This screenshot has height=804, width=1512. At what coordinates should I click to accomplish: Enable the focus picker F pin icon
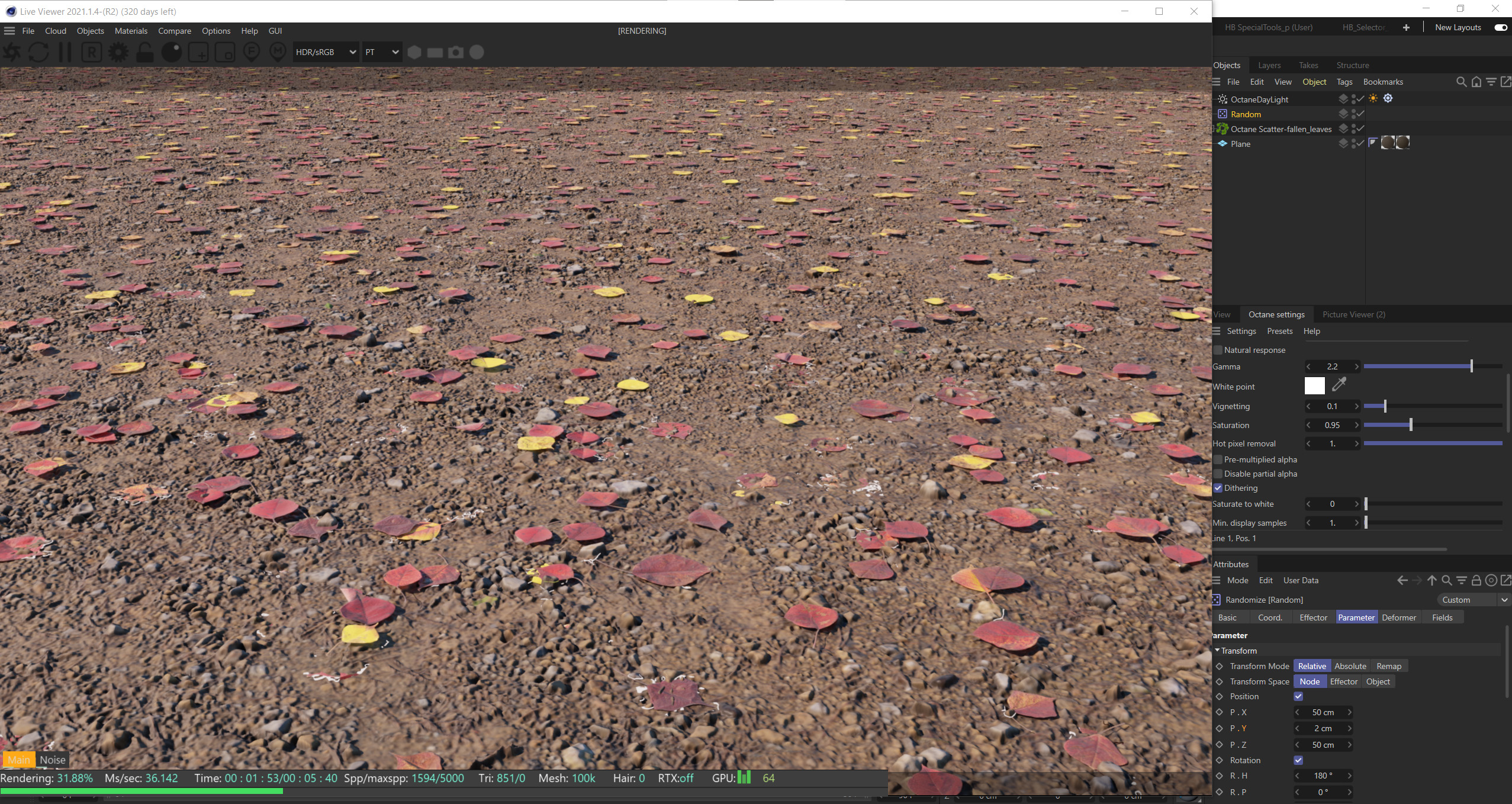coord(252,53)
